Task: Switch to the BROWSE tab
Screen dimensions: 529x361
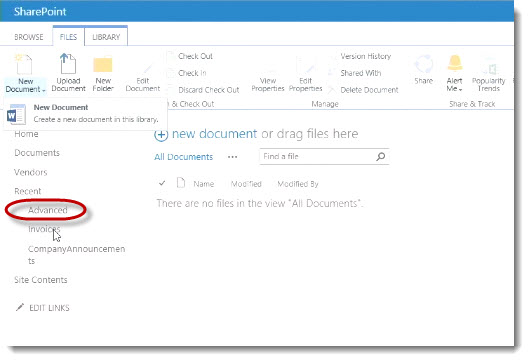Action: click(29, 37)
